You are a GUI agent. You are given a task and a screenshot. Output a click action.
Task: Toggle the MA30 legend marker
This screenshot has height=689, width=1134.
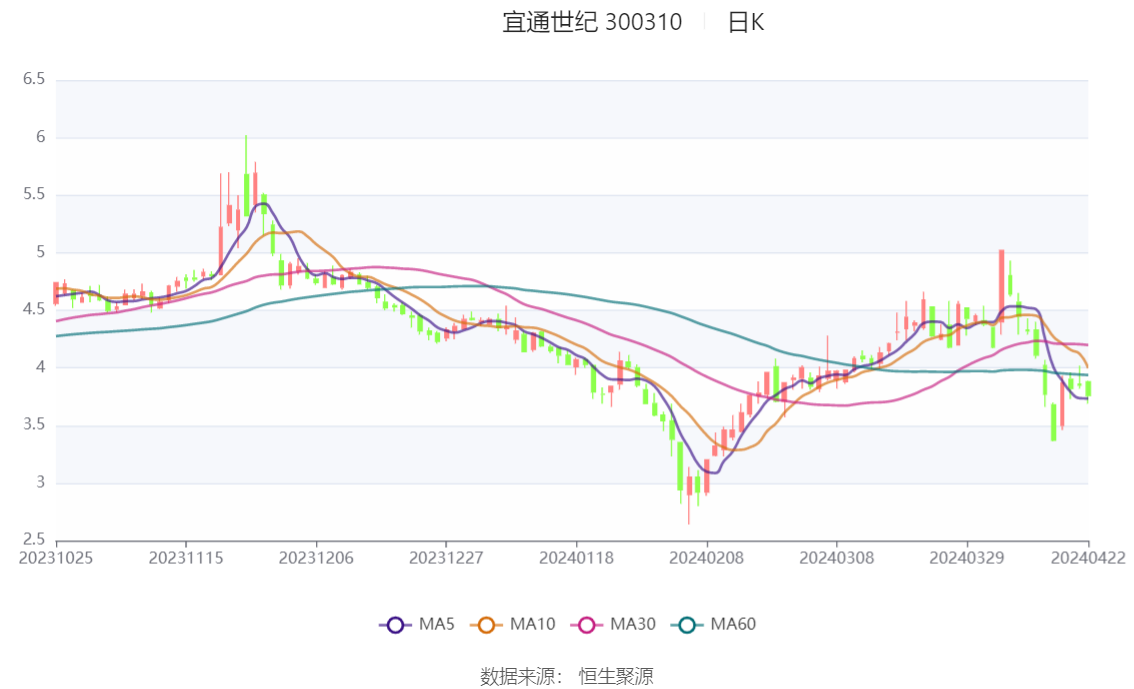coord(587,625)
